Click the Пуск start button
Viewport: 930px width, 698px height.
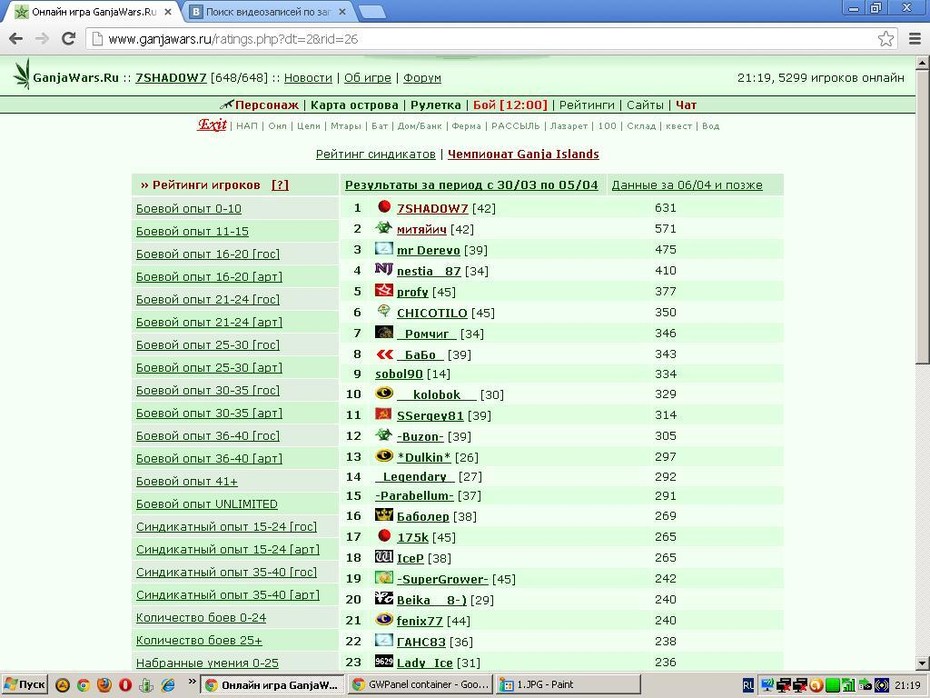(x=24, y=684)
